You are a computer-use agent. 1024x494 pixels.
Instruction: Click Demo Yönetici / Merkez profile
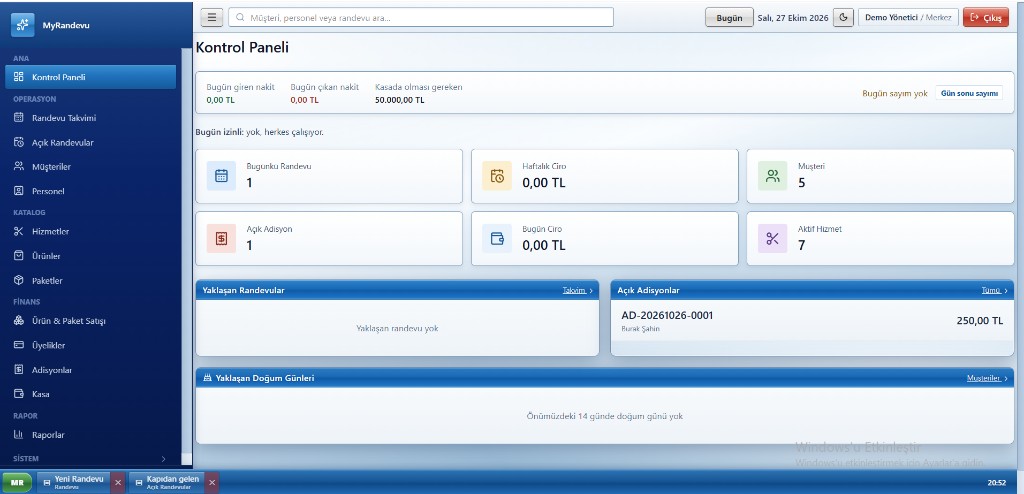click(x=908, y=18)
